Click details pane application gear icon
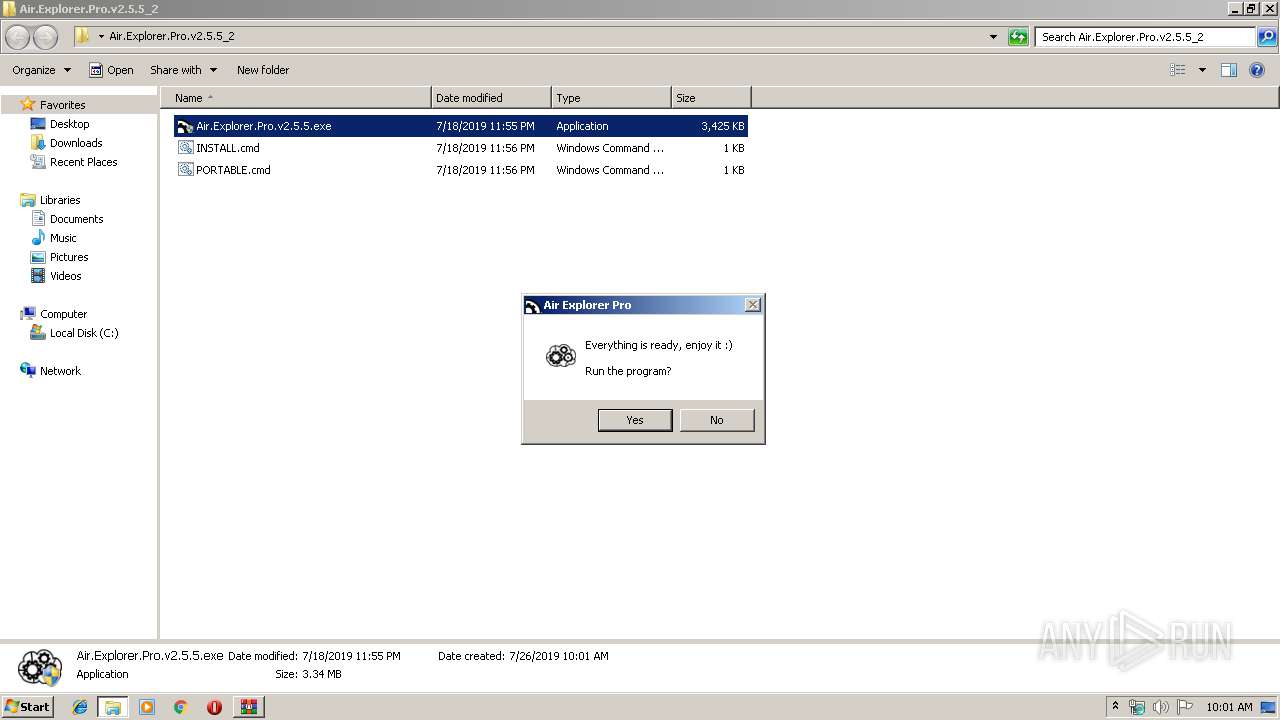1280x720 pixels. coord(40,666)
